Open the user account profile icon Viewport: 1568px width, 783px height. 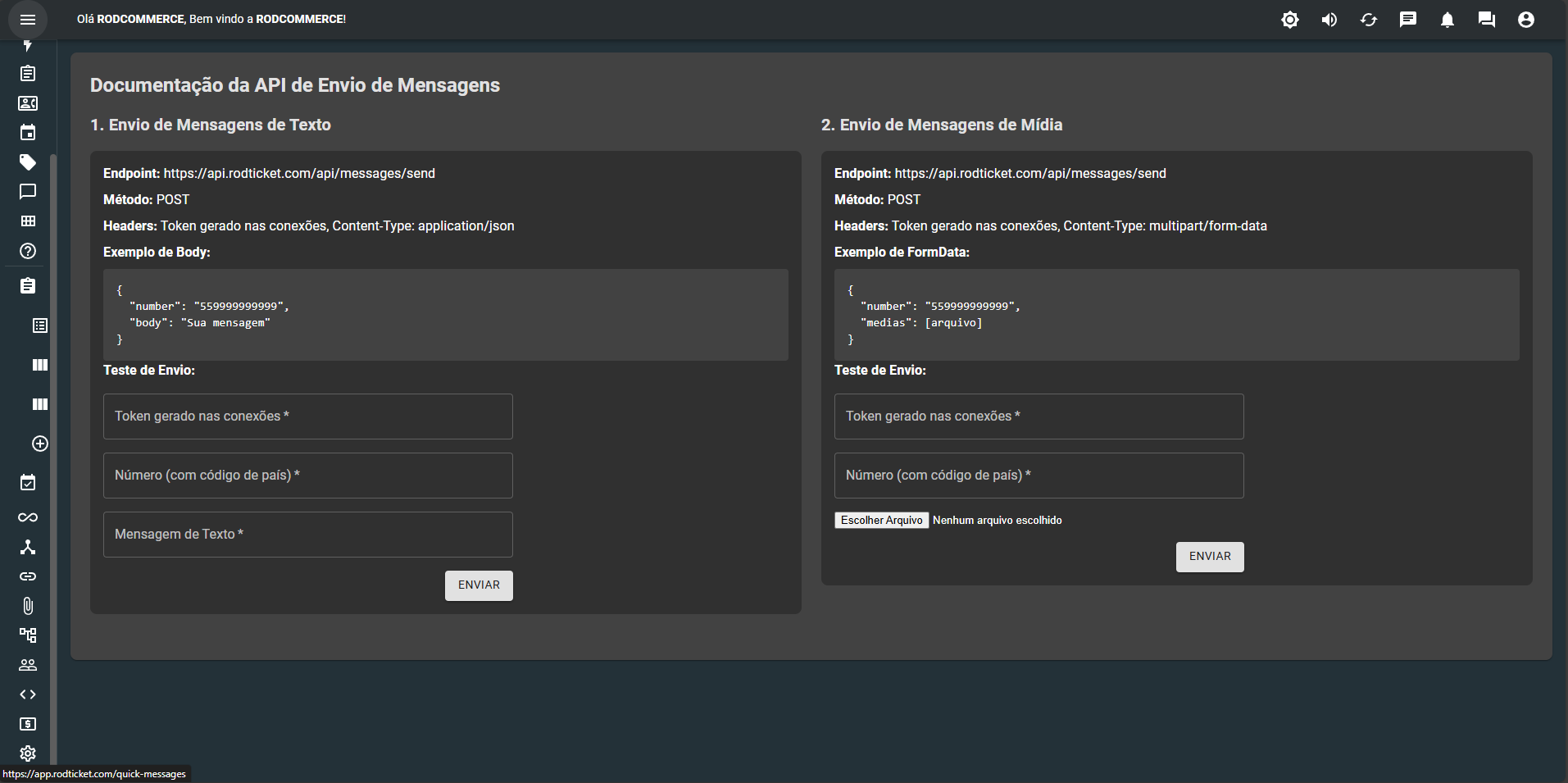pos(1526,20)
